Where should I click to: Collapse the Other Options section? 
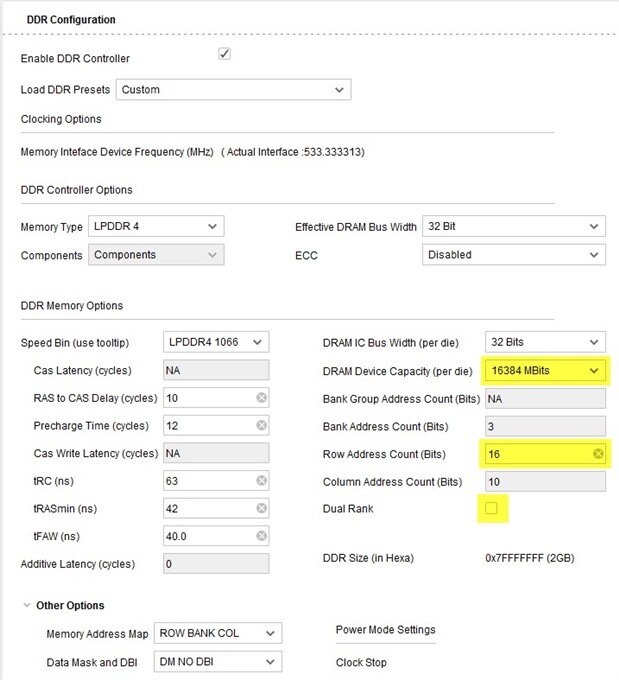point(26,606)
